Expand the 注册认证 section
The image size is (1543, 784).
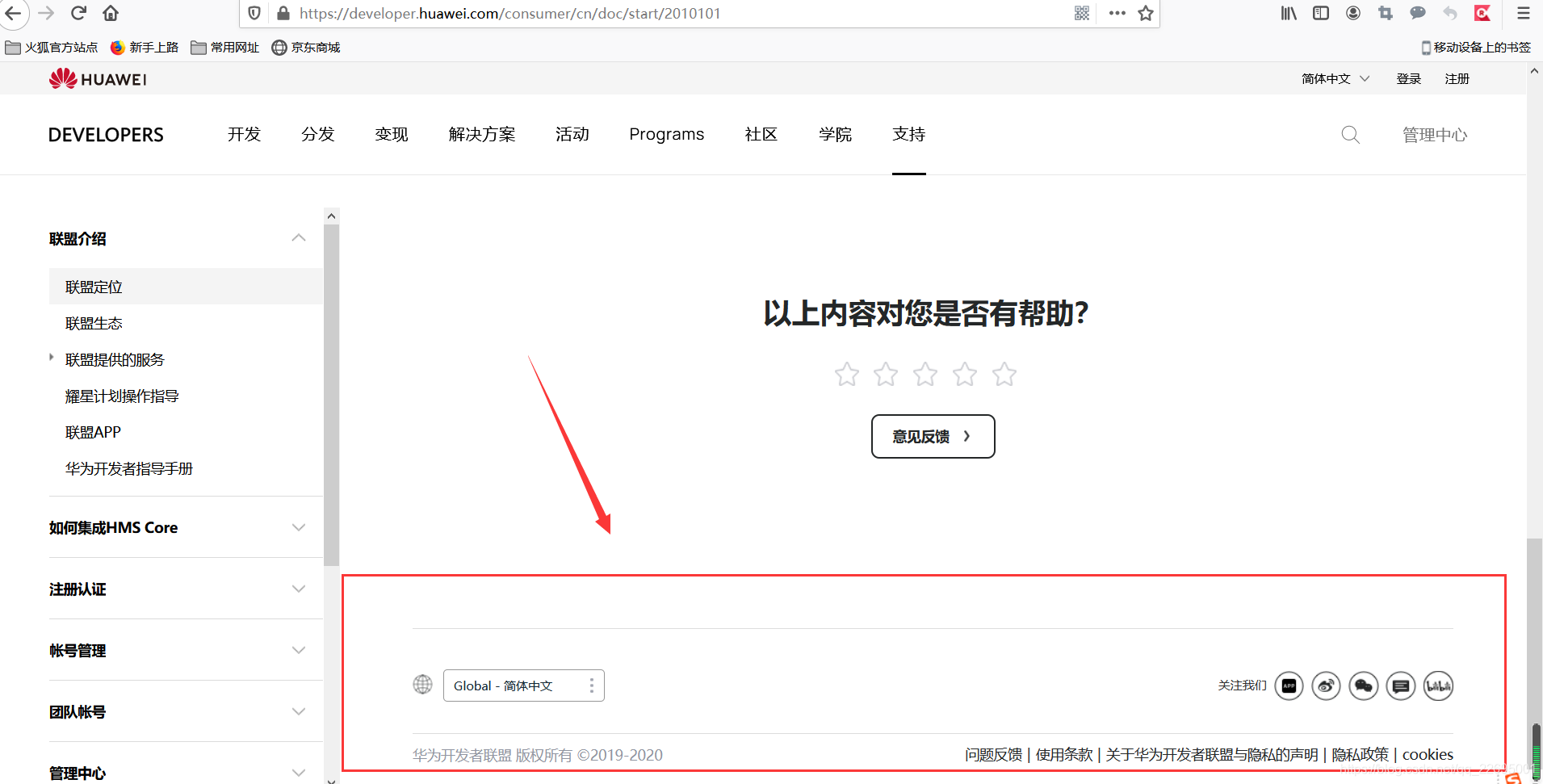coord(299,589)
